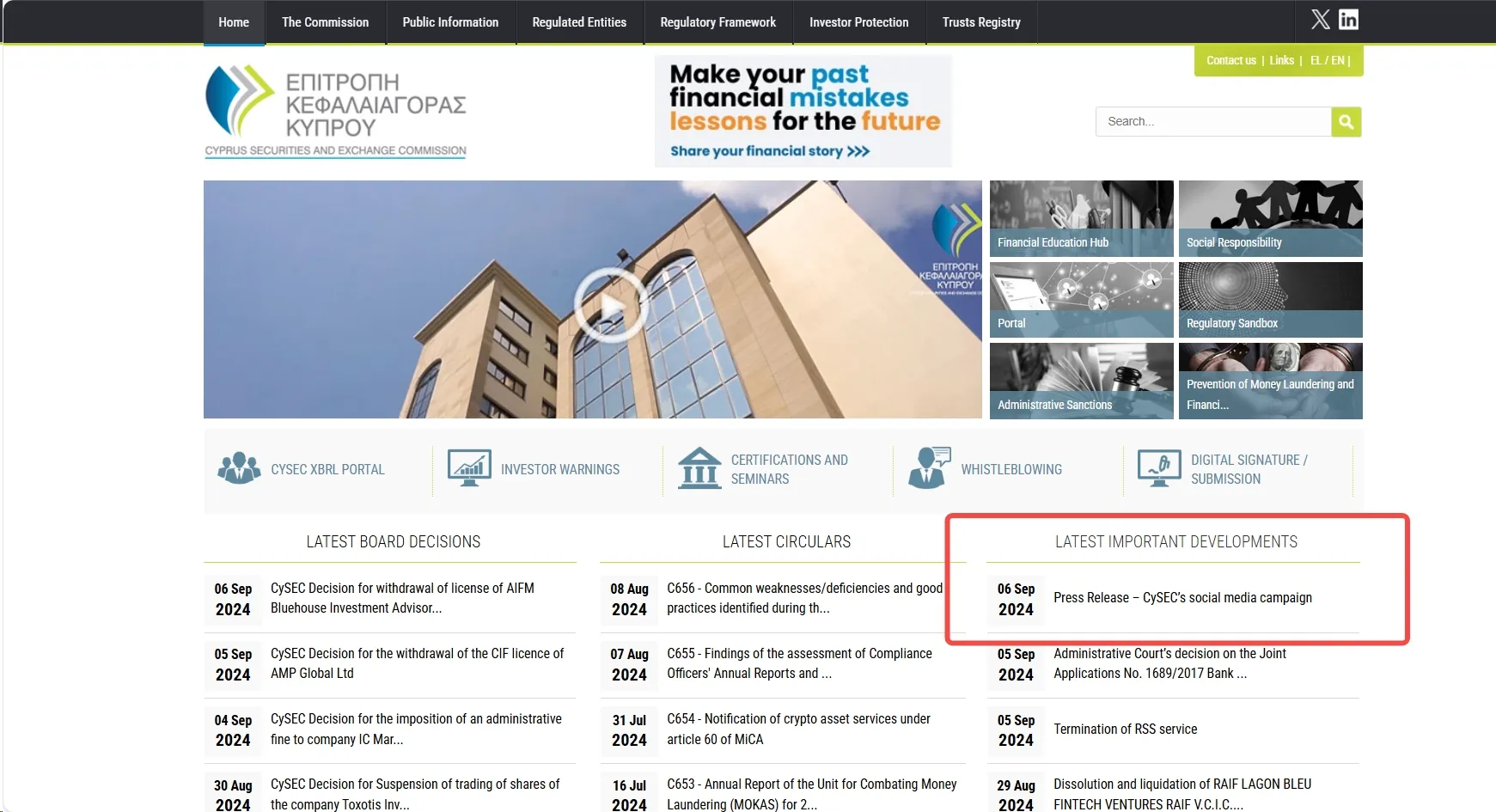Viewport: 1496px width, 812px height.
Task: Open circular C654 on crypto asset services
Action: click(799, 729)
